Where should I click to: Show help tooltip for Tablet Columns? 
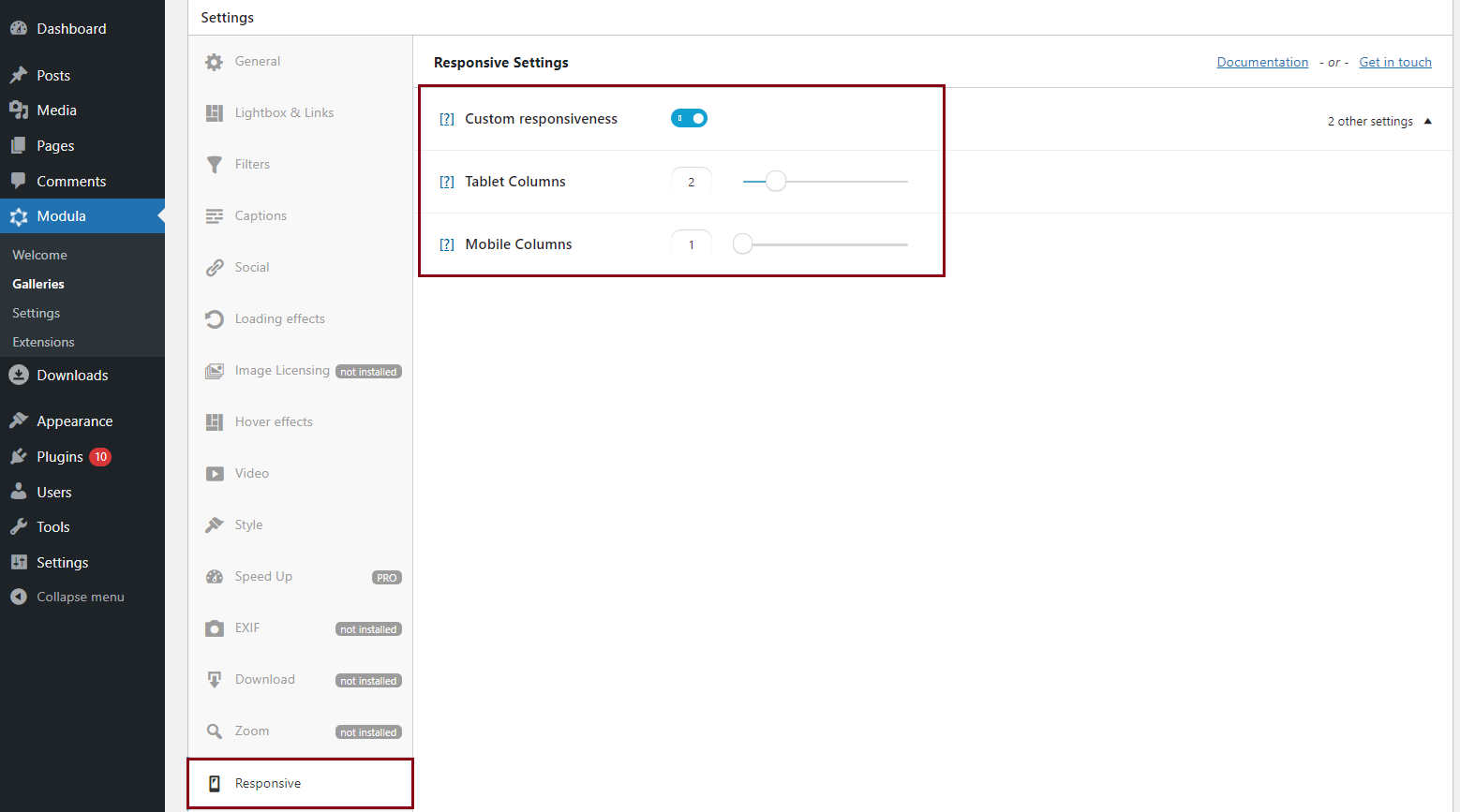(x=447, y=182)
